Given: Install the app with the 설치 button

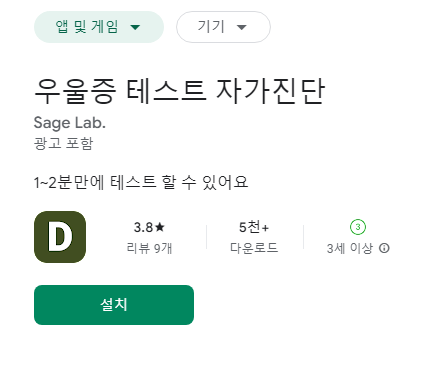Looking at the screenshot, I should pos(114,305).
